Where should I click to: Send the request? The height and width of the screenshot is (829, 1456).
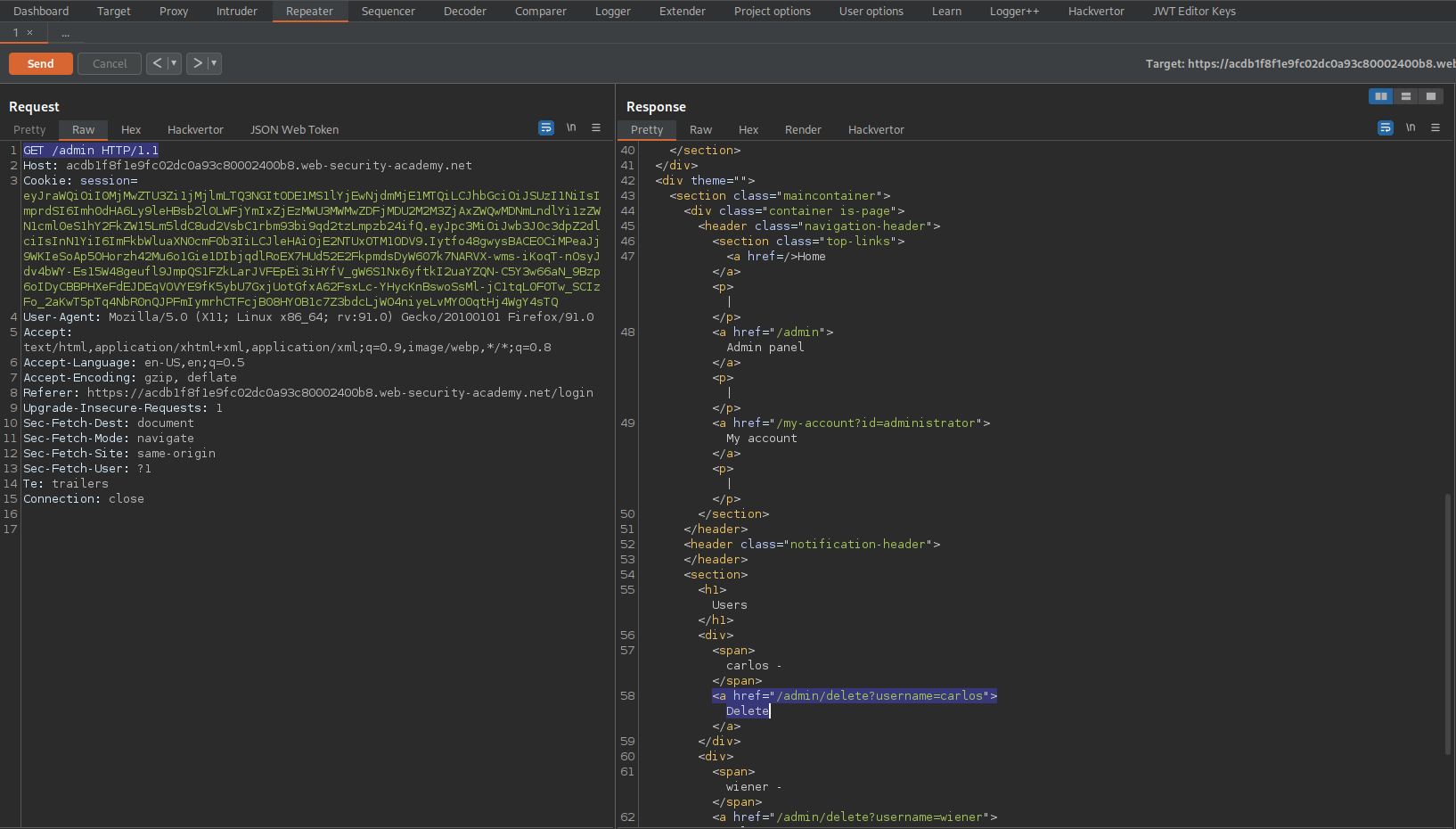41,63
